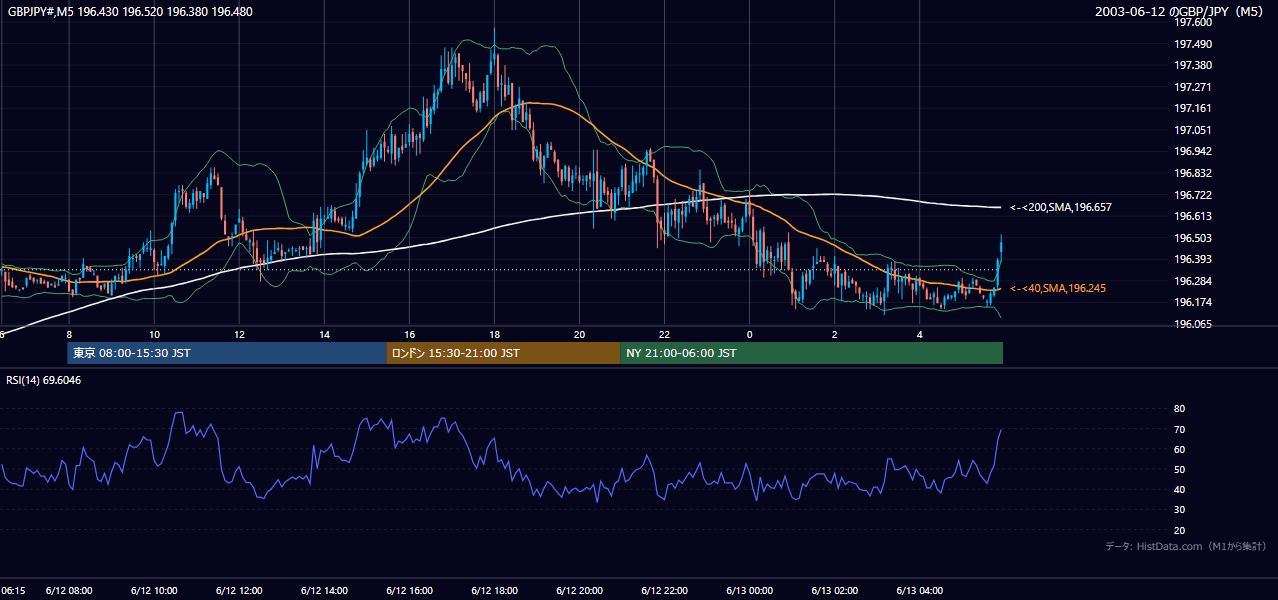Click price scale value 197.600
The height and width of the screenshot is (600, 1278).
1193,23
